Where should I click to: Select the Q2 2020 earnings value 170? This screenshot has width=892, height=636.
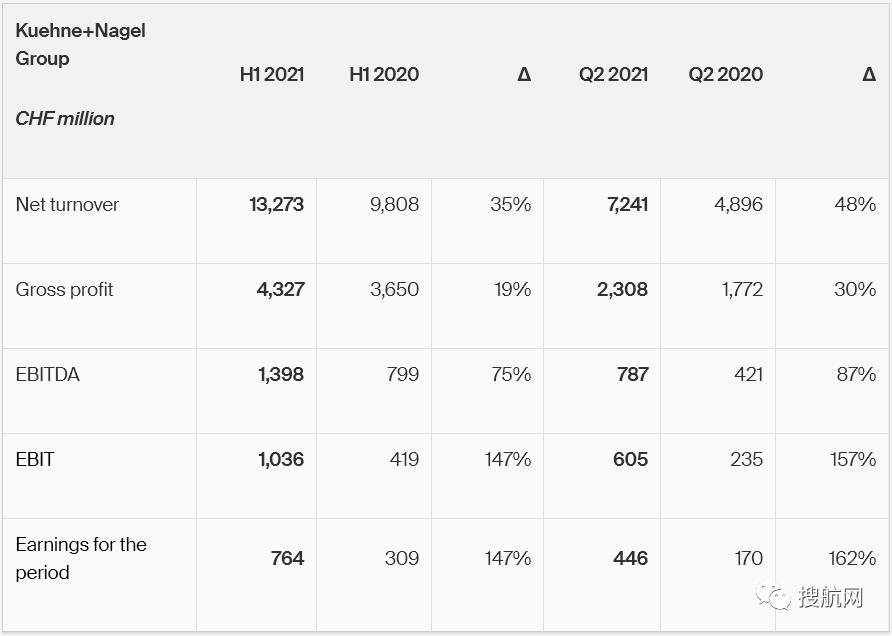pos(748,558)
